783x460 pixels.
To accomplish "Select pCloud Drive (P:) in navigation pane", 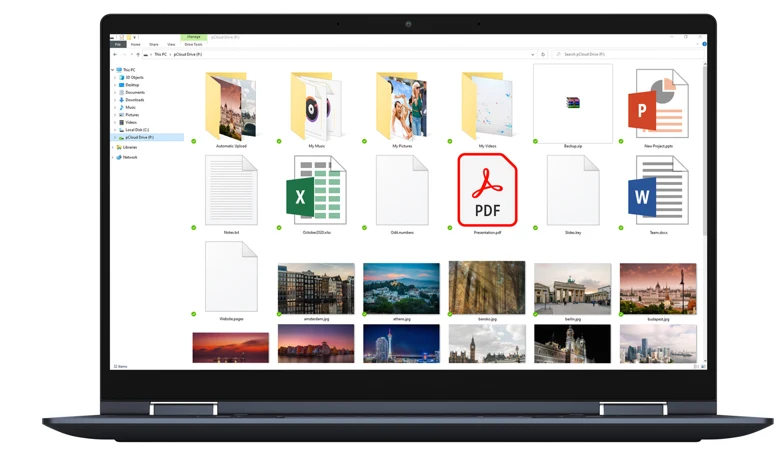I will [x=147, y=137].
